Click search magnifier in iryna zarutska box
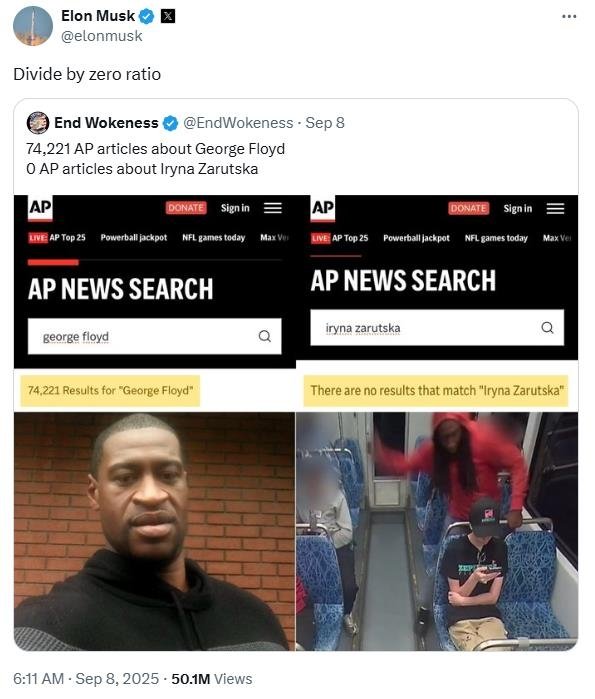Screen dimensions: 595x699 click(547, 328)
